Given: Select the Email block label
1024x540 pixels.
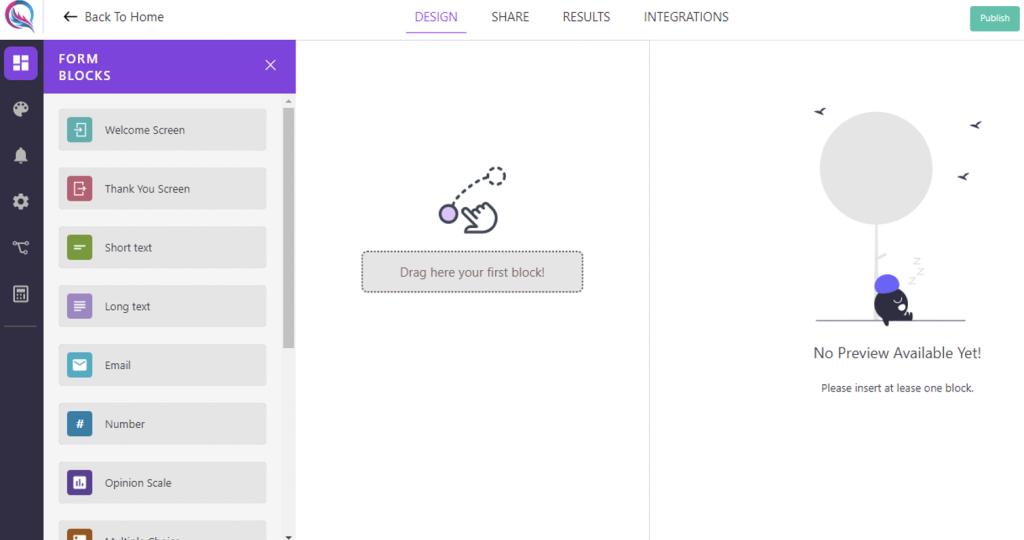Looking at the screenshot, I should coord(118,365).
